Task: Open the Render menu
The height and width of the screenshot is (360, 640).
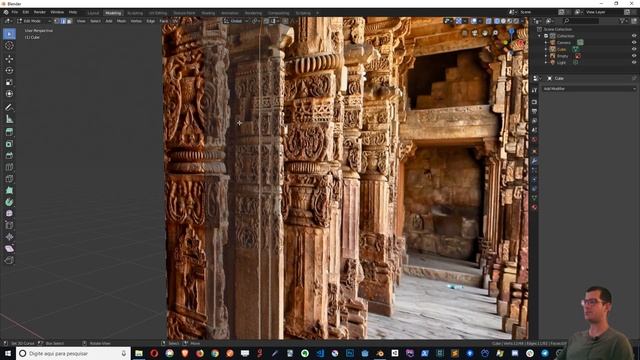Action: [x=40, y=12]
